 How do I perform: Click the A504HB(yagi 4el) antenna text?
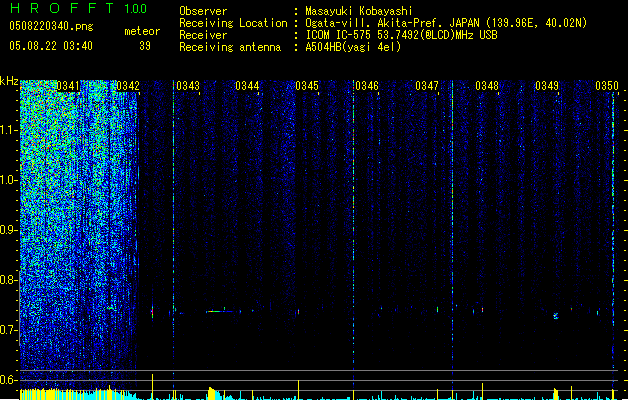point(353,47)
